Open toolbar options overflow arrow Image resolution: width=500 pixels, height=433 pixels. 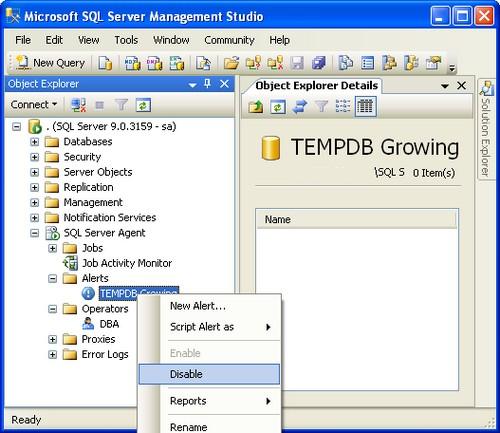tap(452, 68)
